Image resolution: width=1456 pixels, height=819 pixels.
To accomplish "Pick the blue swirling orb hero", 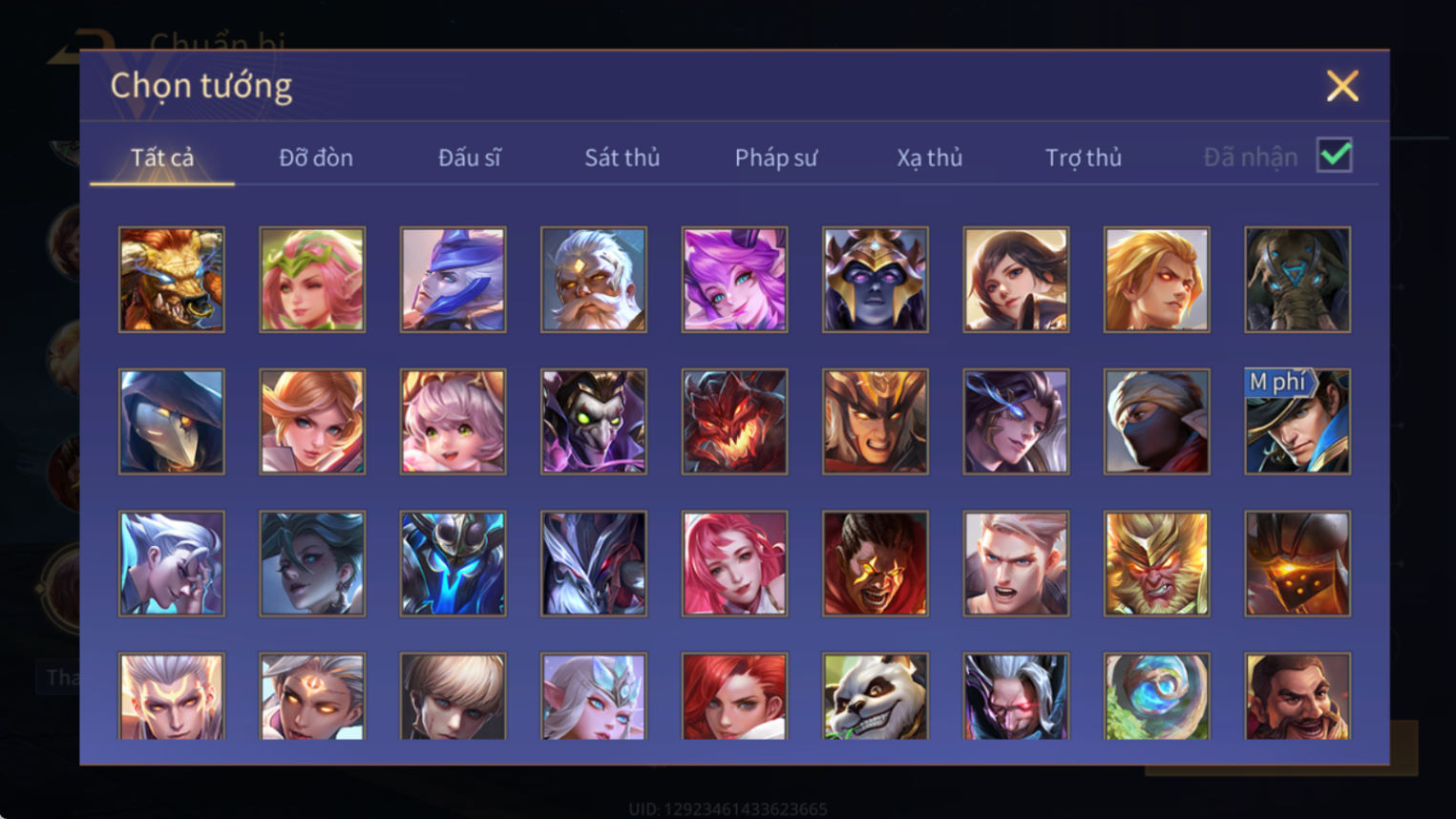I will point(1156,697).
